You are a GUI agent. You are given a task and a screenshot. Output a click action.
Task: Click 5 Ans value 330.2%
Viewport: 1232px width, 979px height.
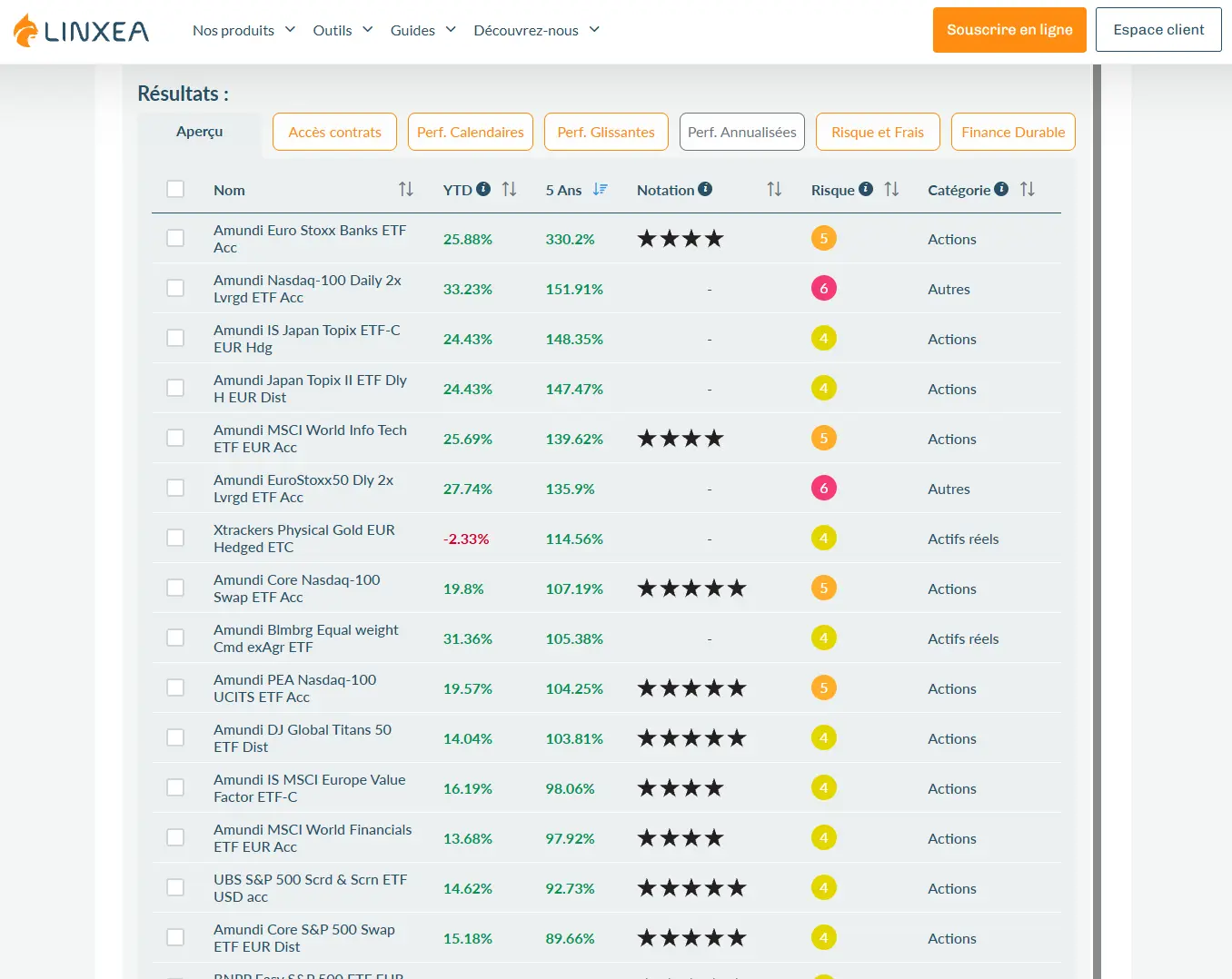(570, 239)
